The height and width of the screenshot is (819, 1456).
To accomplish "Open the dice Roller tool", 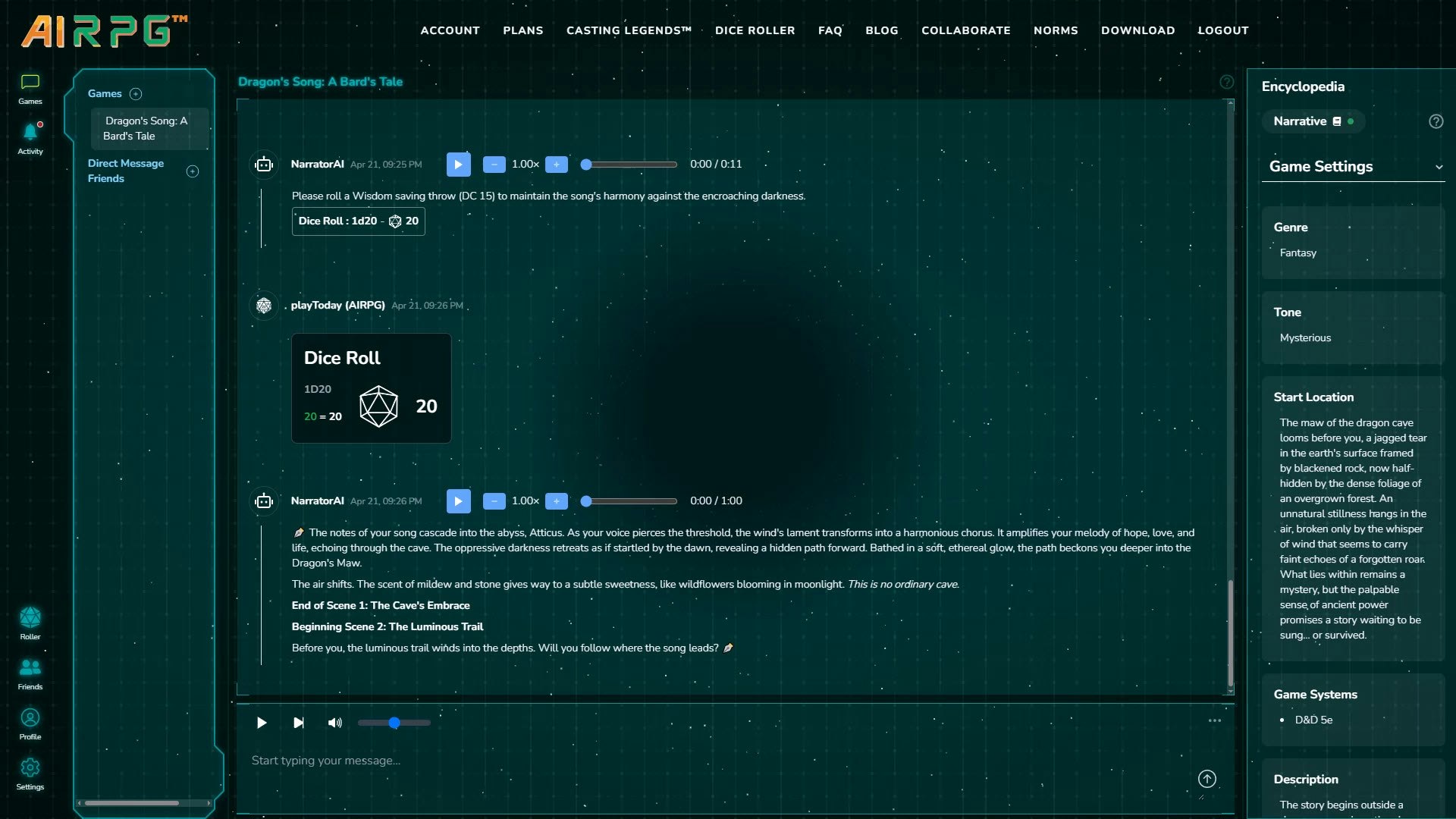I will point(30,618).
